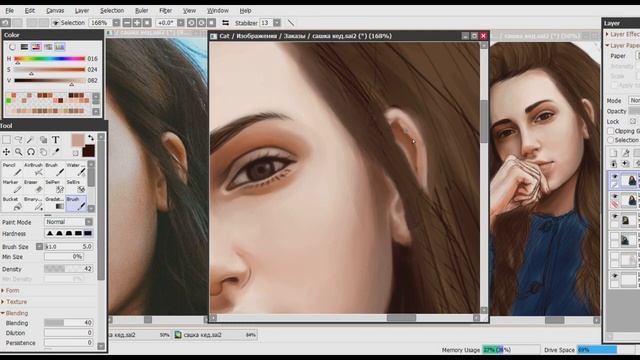This screenshot has width=640, height=360.
Task: Hide the top layer with its eye icon
Action: (x=615, y=176)
